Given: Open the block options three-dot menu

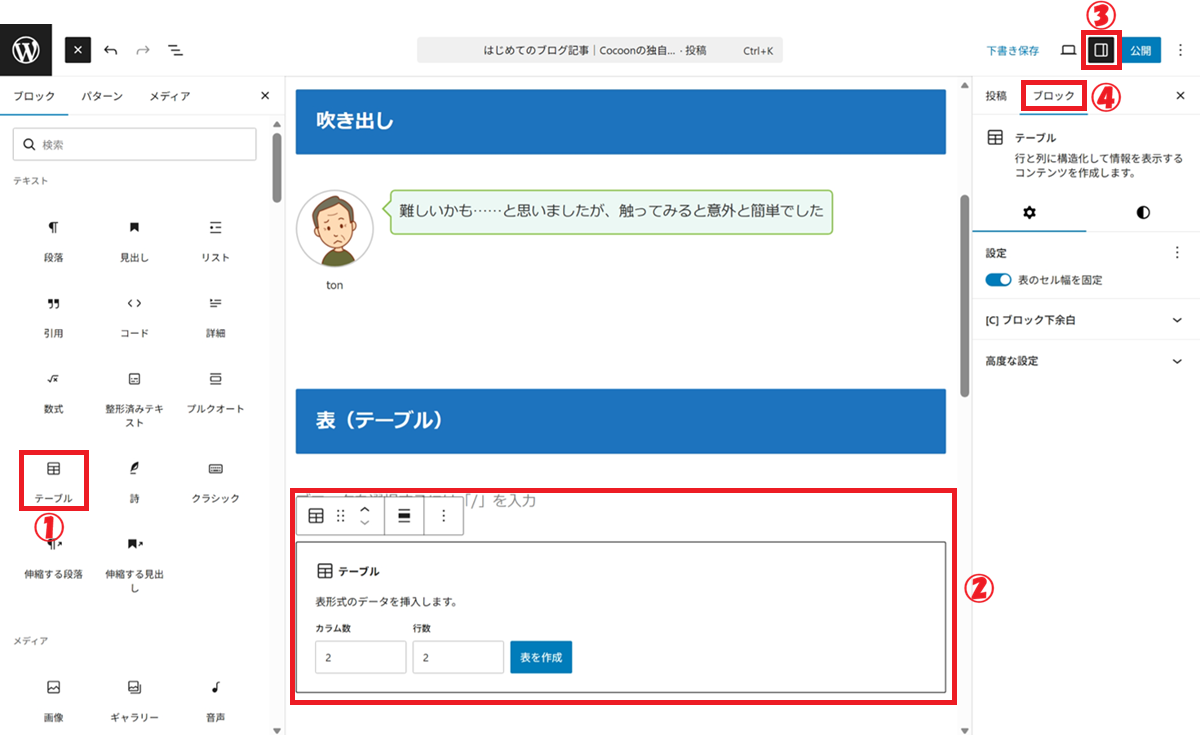Looking at the screenshot, I should (x=443, y=516).
